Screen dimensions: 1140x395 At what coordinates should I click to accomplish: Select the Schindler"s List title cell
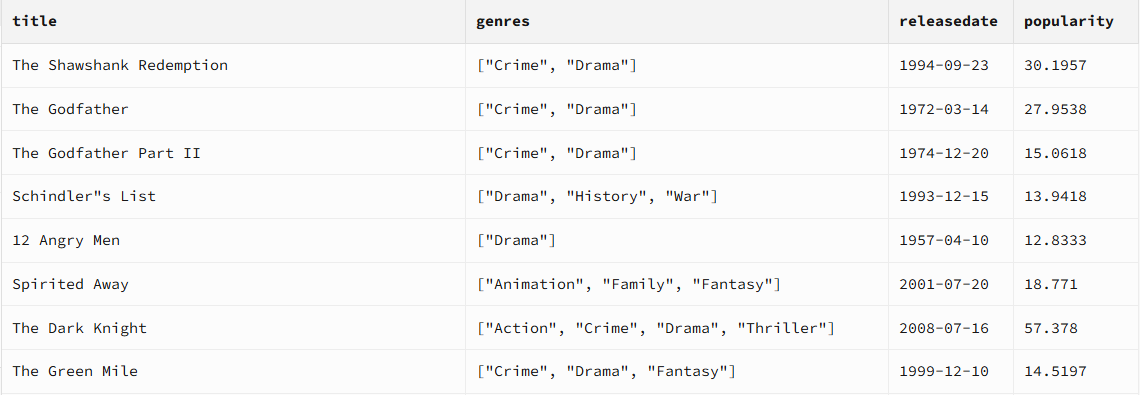(233, 196)
